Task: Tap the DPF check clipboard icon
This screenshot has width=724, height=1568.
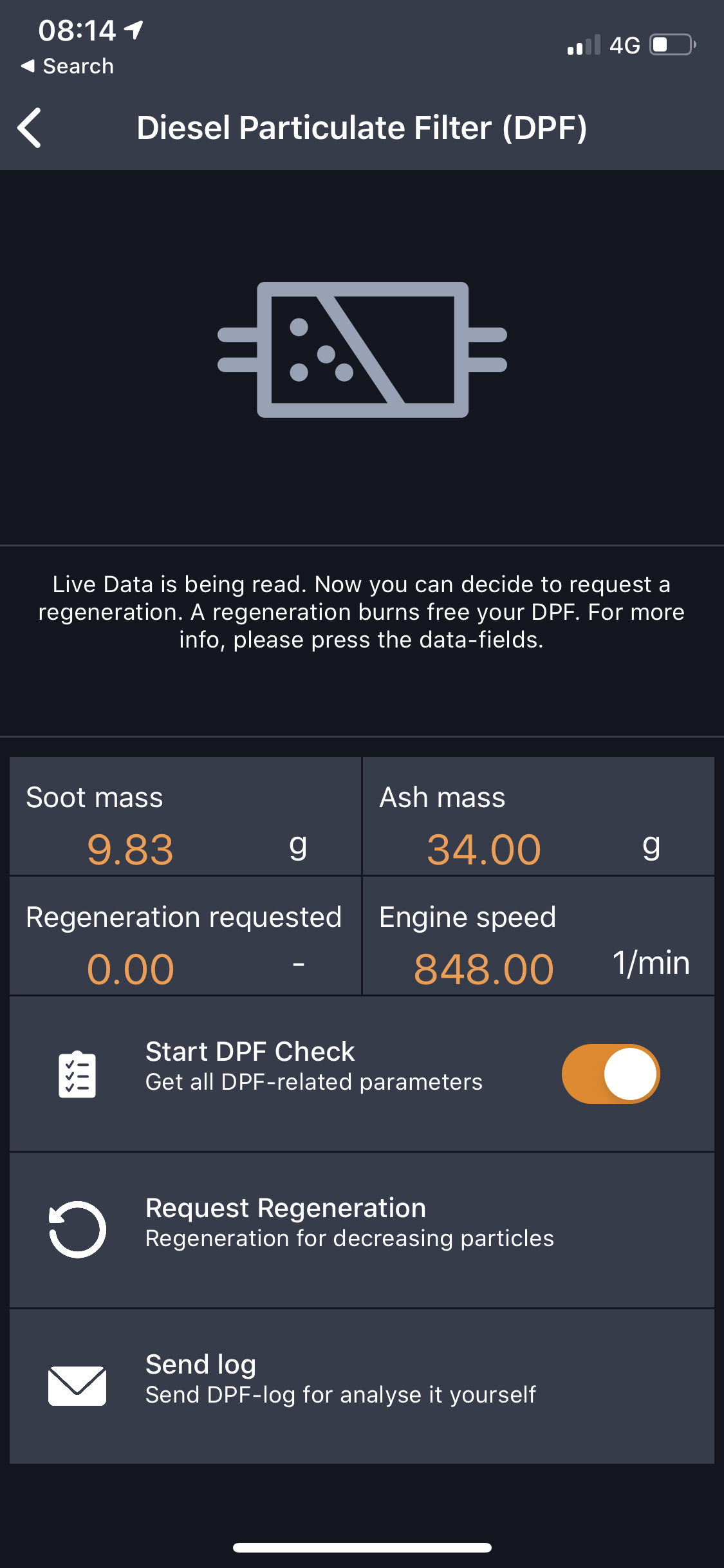Action: pyautogui.click(x=77, y=1074)
